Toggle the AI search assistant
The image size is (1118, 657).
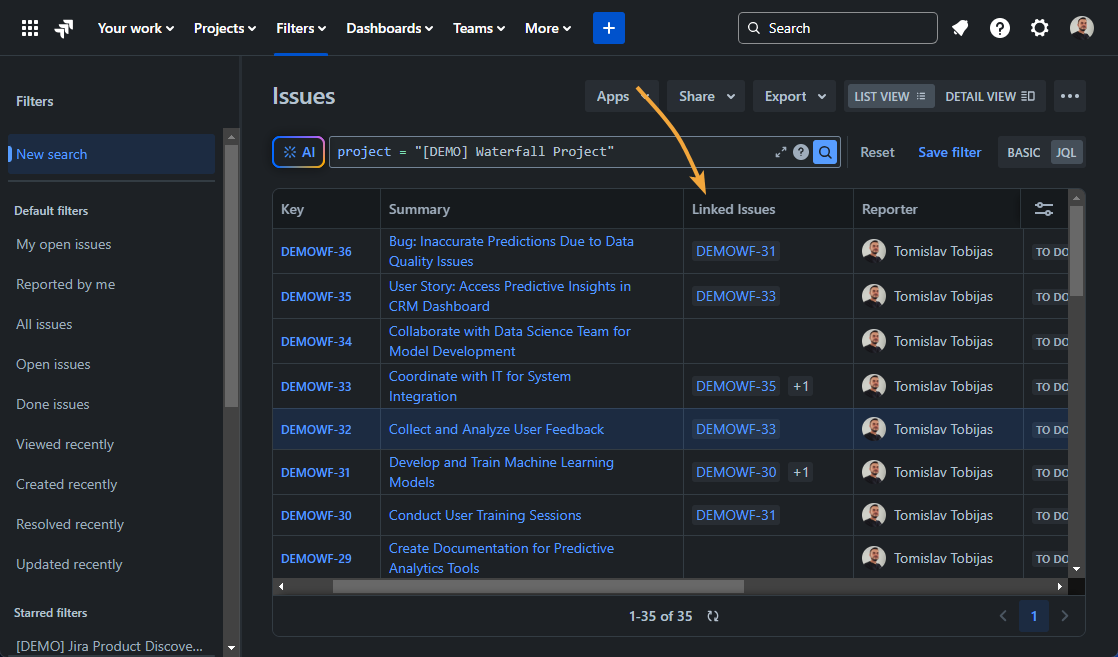[x=298, y=151]
